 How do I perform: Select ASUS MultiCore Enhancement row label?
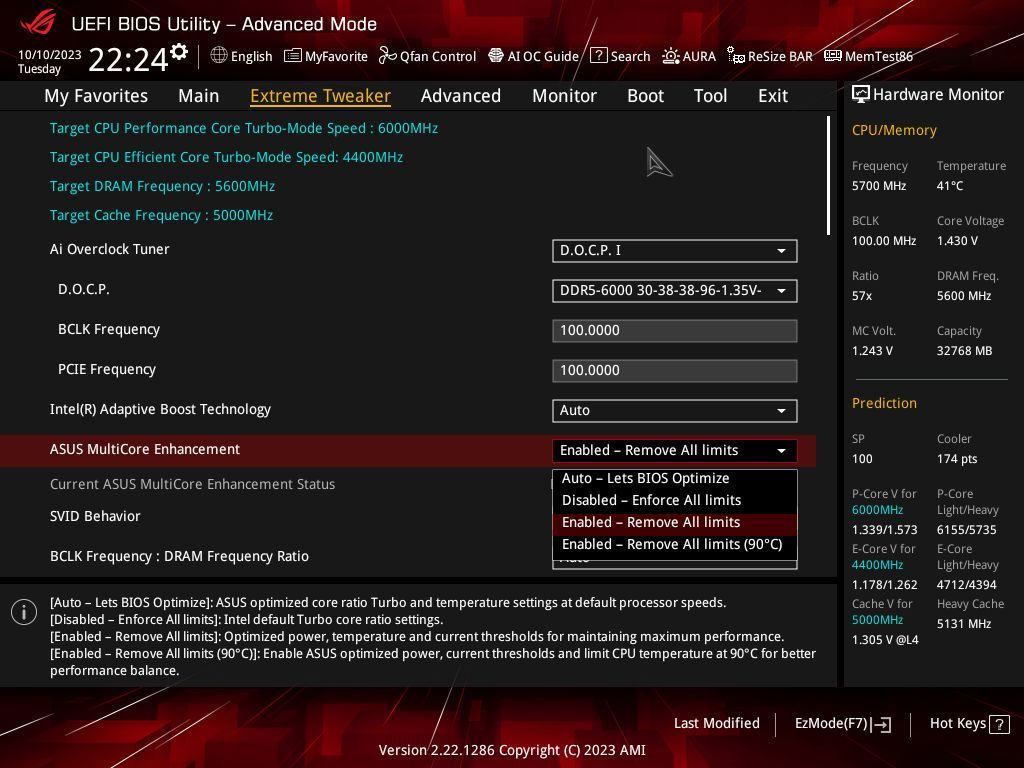[144, 449]
